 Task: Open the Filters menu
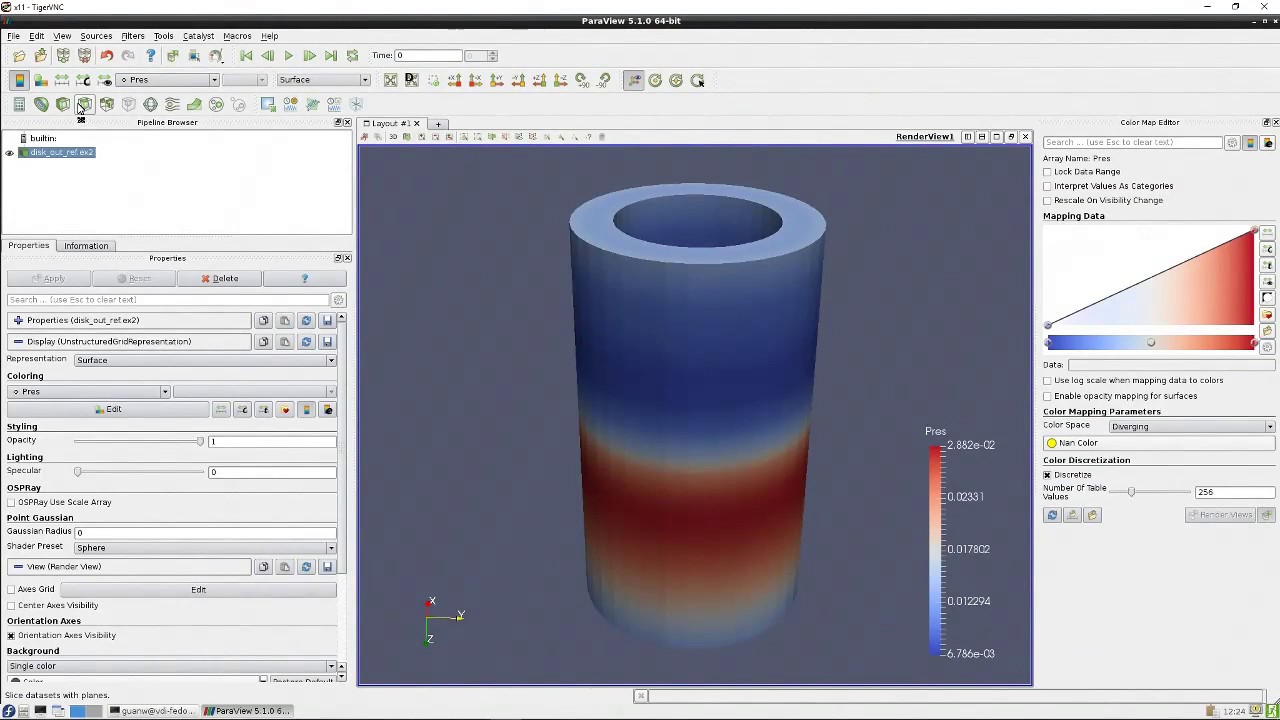tap(133, 36)
